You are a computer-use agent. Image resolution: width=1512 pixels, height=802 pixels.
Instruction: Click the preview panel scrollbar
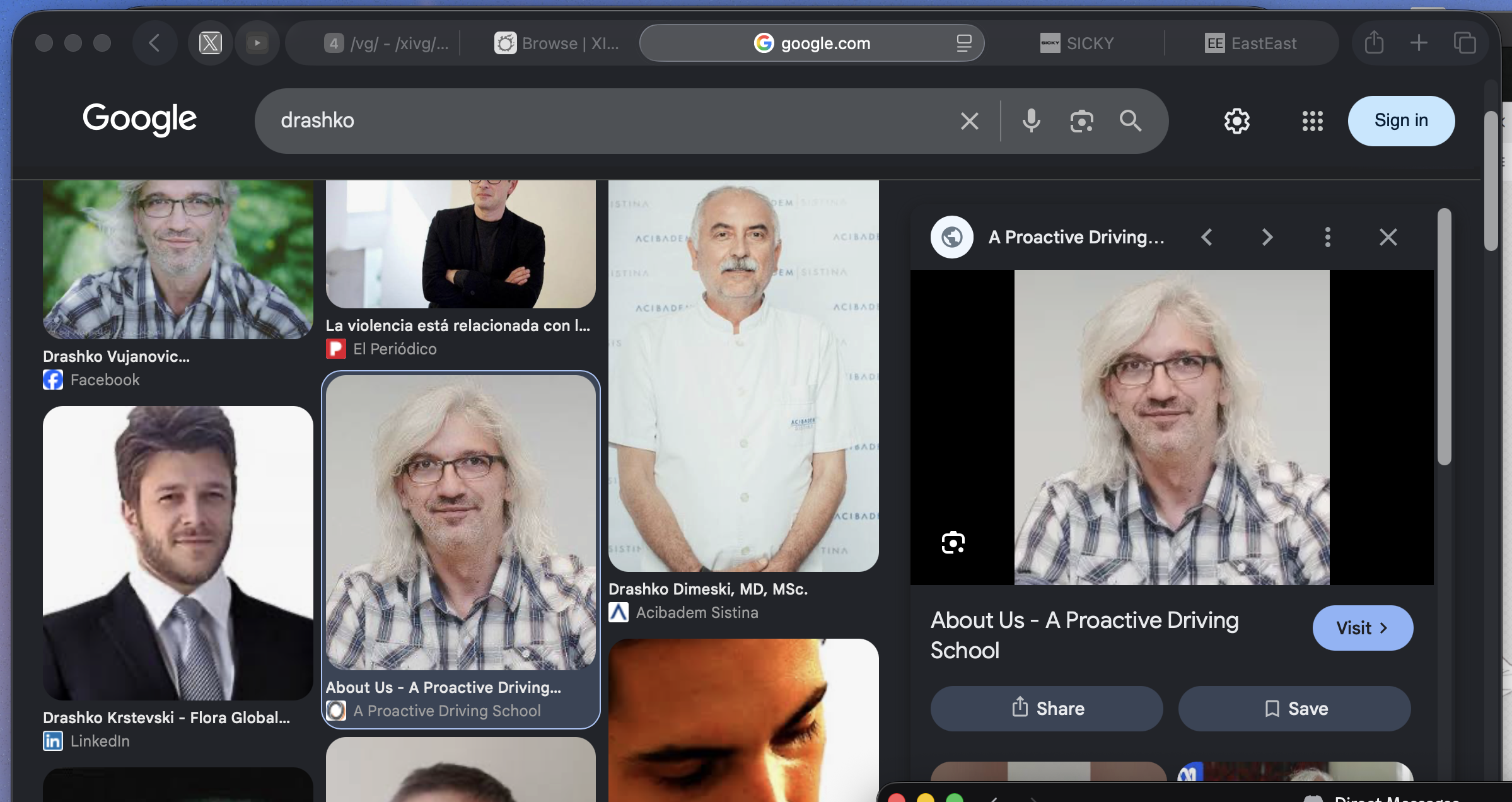click(x=1444, y=337)
